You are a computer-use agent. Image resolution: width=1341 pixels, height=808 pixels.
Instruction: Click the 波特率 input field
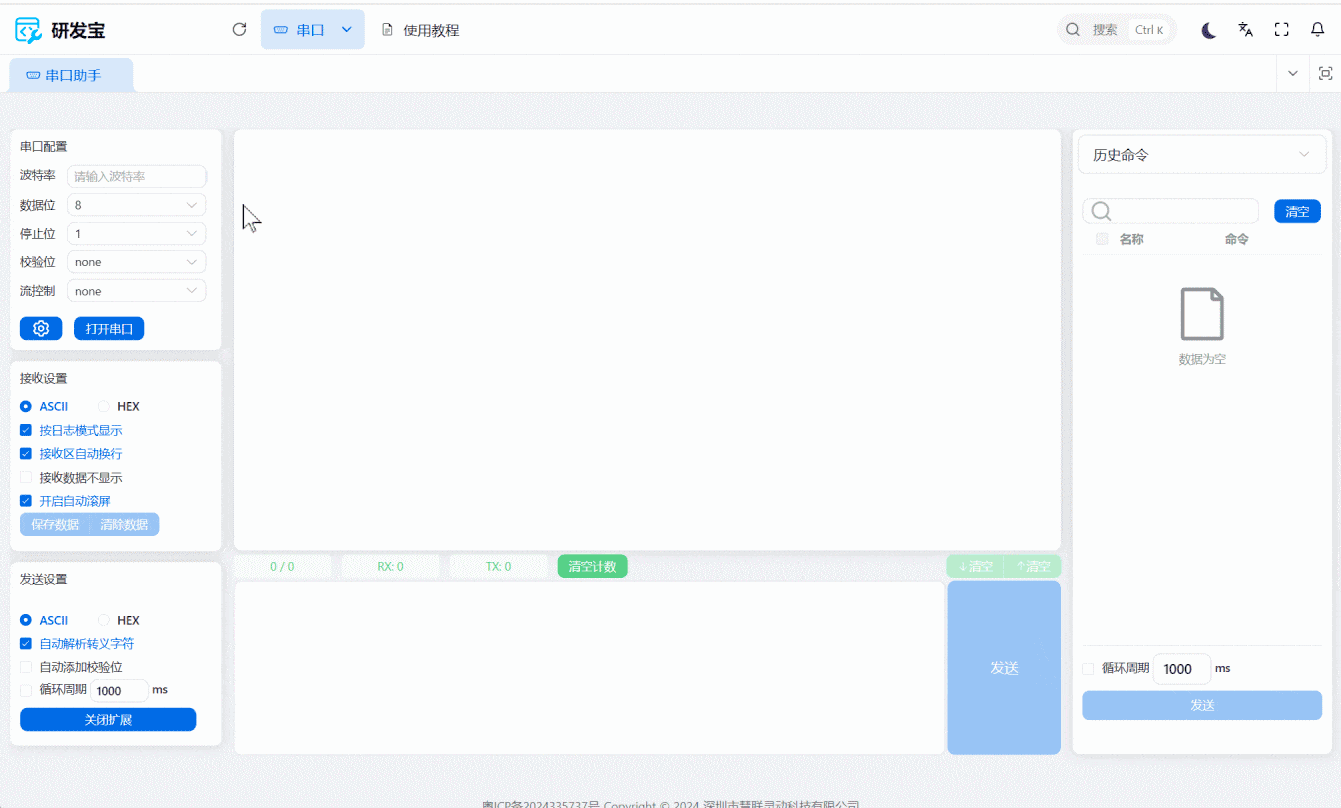point(136,176)
